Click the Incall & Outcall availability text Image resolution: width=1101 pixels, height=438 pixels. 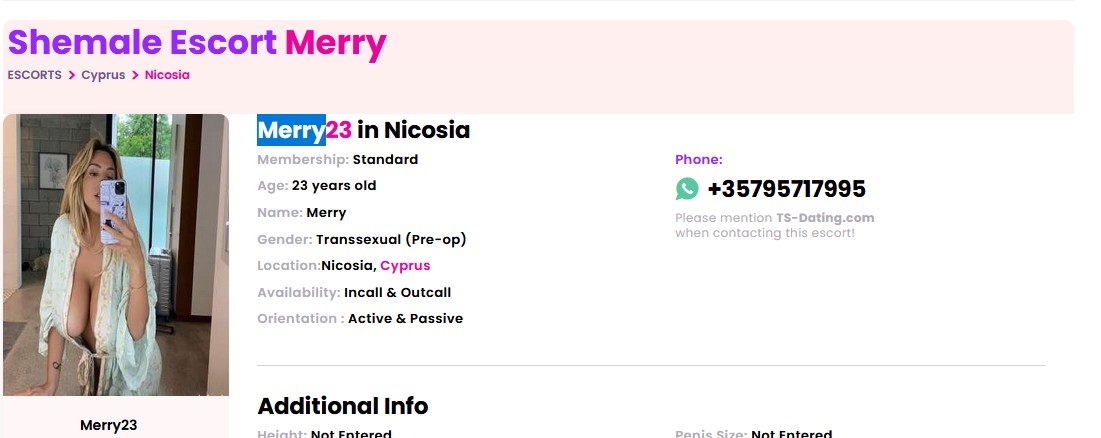(397, 293)
